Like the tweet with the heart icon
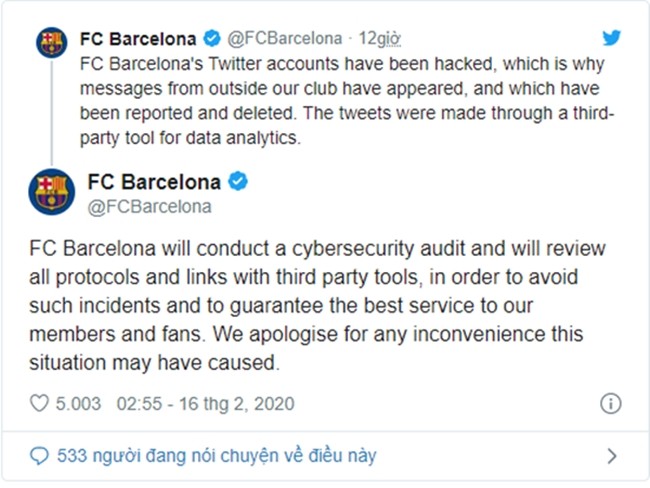Image resolution: width=650 pixels, height=488 pixels. [40, 403]
